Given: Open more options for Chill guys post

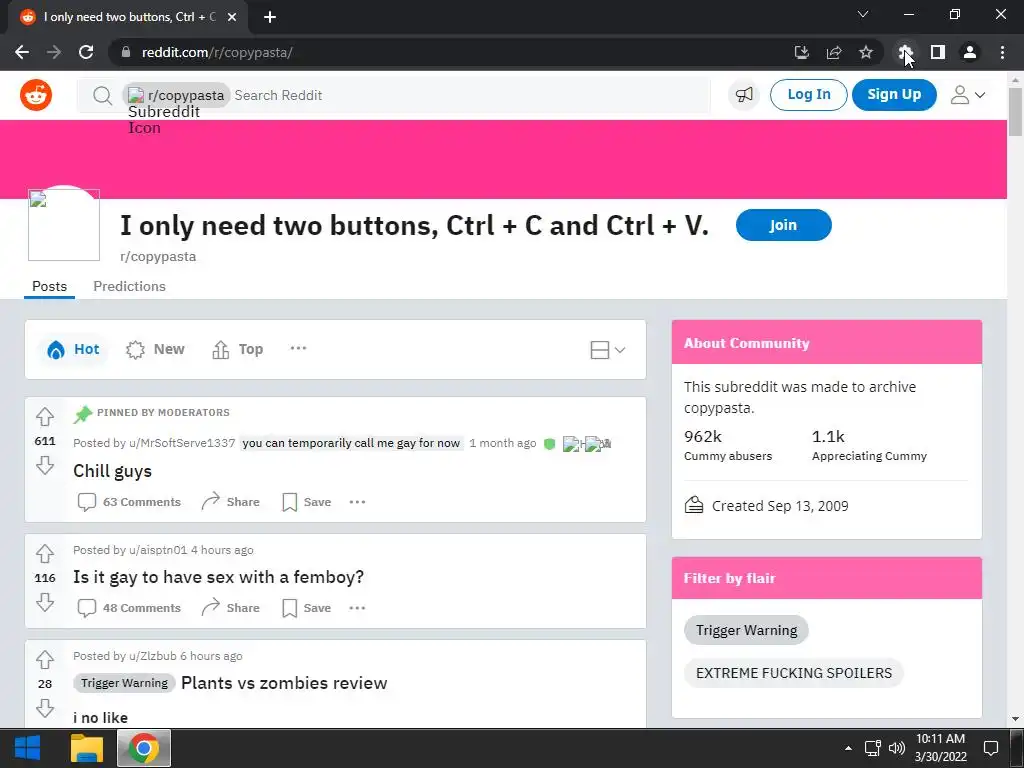Looking at the screenshot, I should [357, 502].
